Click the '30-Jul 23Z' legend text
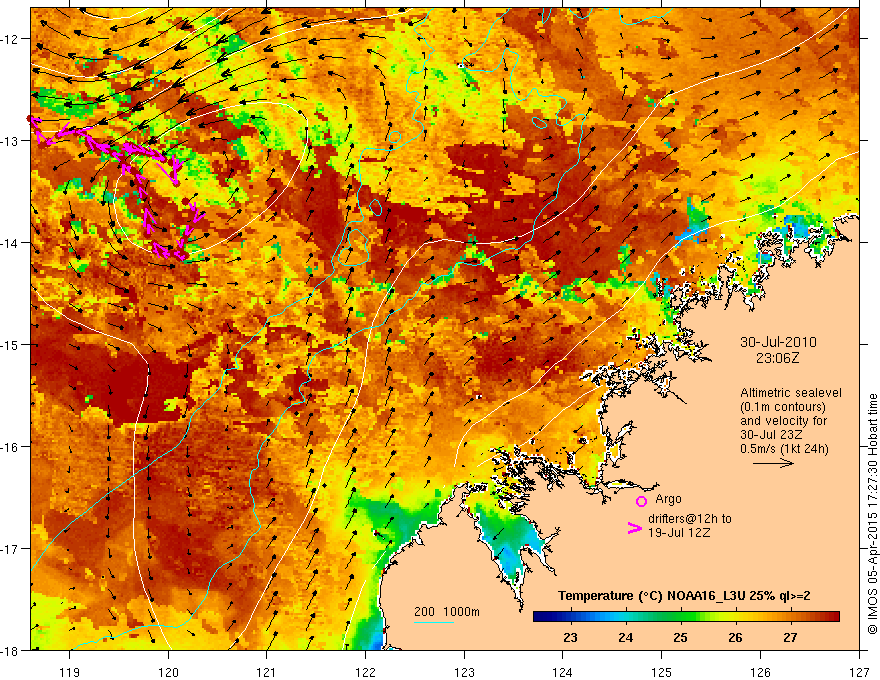The width and height of the screenshot is (880, 680). [x=771, y=435]
